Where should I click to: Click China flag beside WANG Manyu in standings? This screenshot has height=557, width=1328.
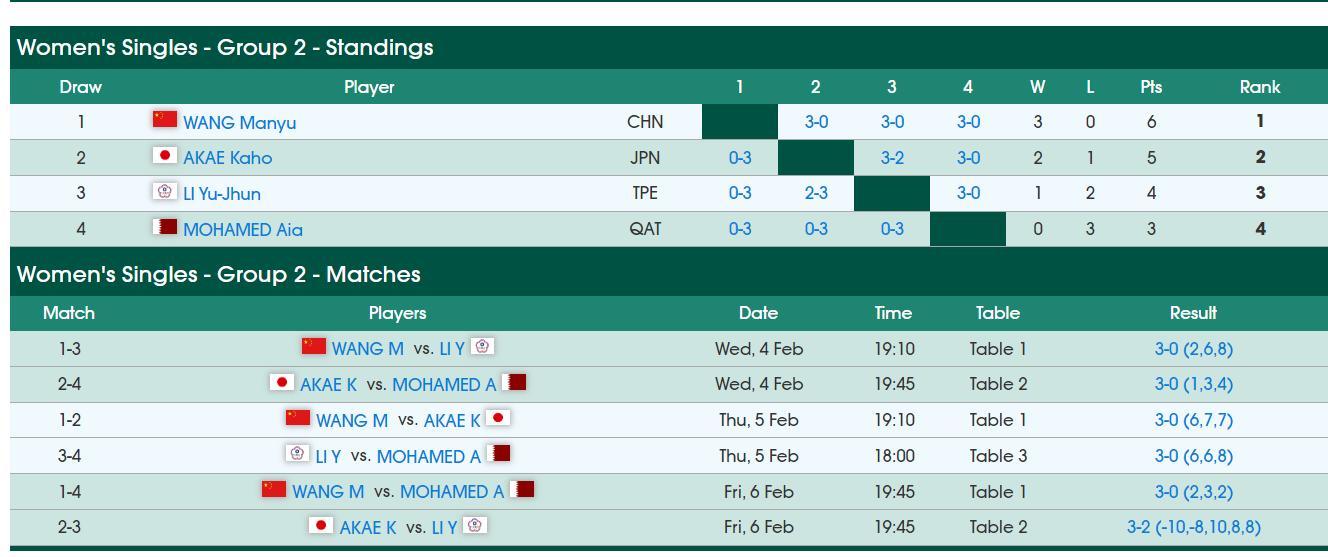click(164, 120)
